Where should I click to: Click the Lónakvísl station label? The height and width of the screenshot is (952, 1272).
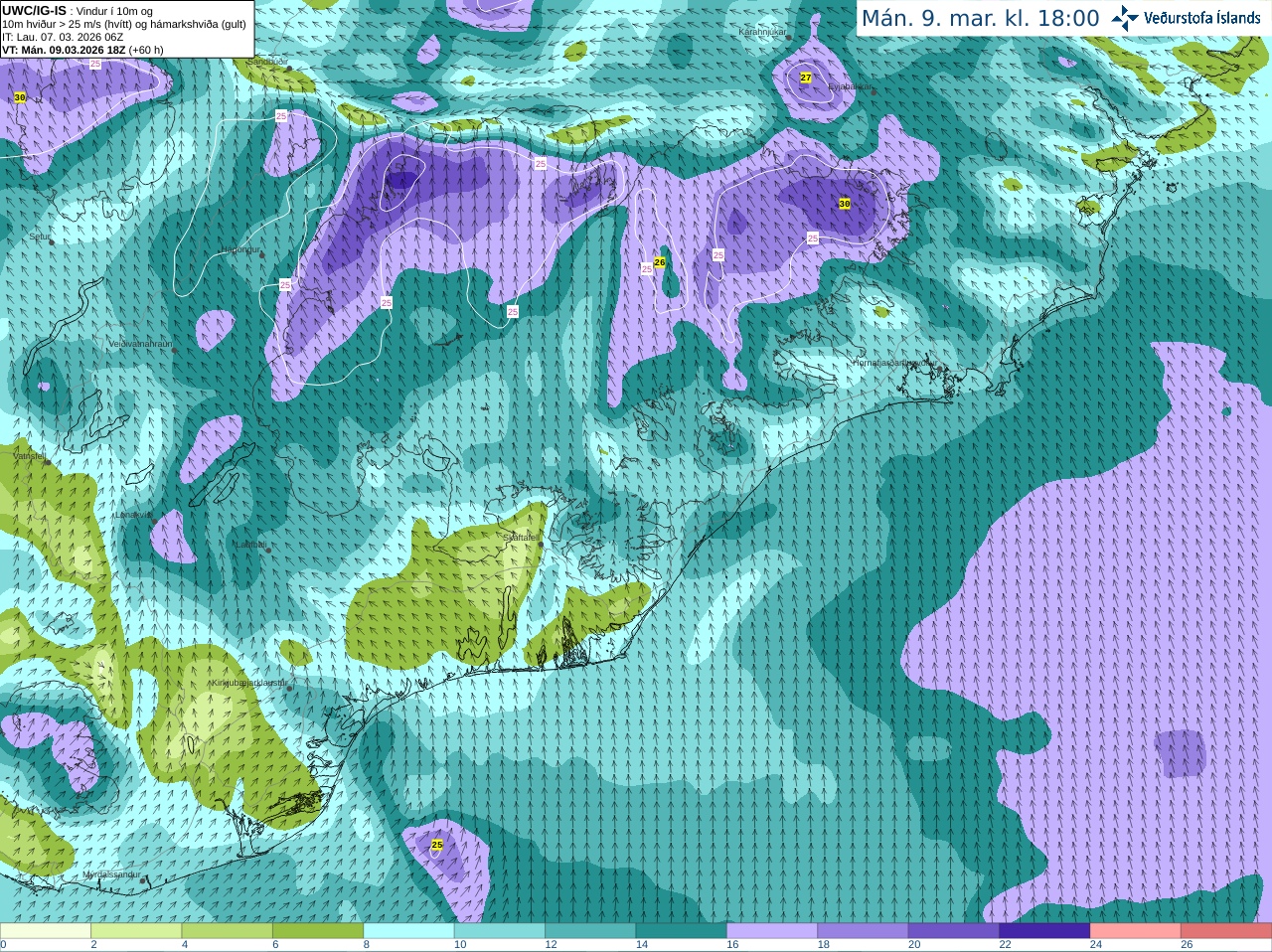(x=133, y=515)
